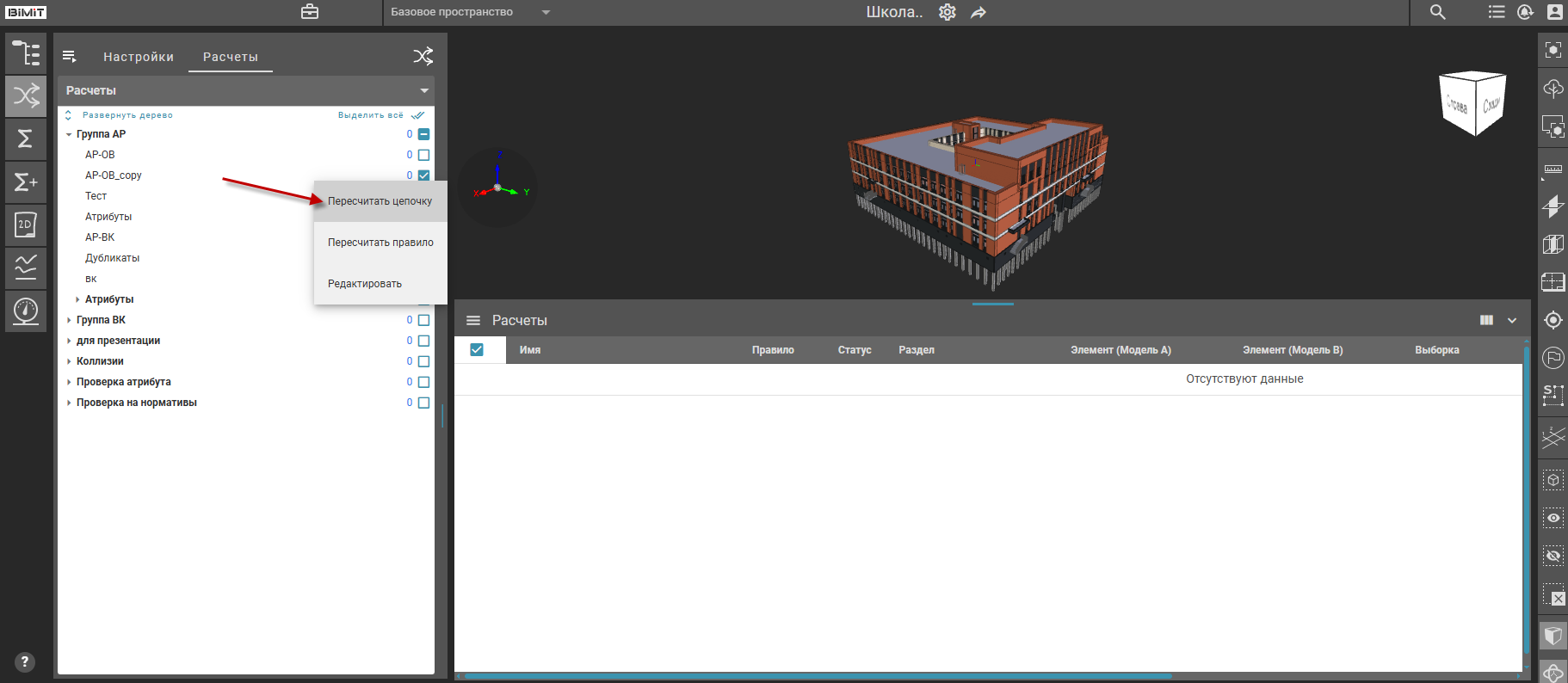Uncheck the АР-ОВ_copy rule checkbox
This screenshot has height=683, width=1568.
coord(423,175)
